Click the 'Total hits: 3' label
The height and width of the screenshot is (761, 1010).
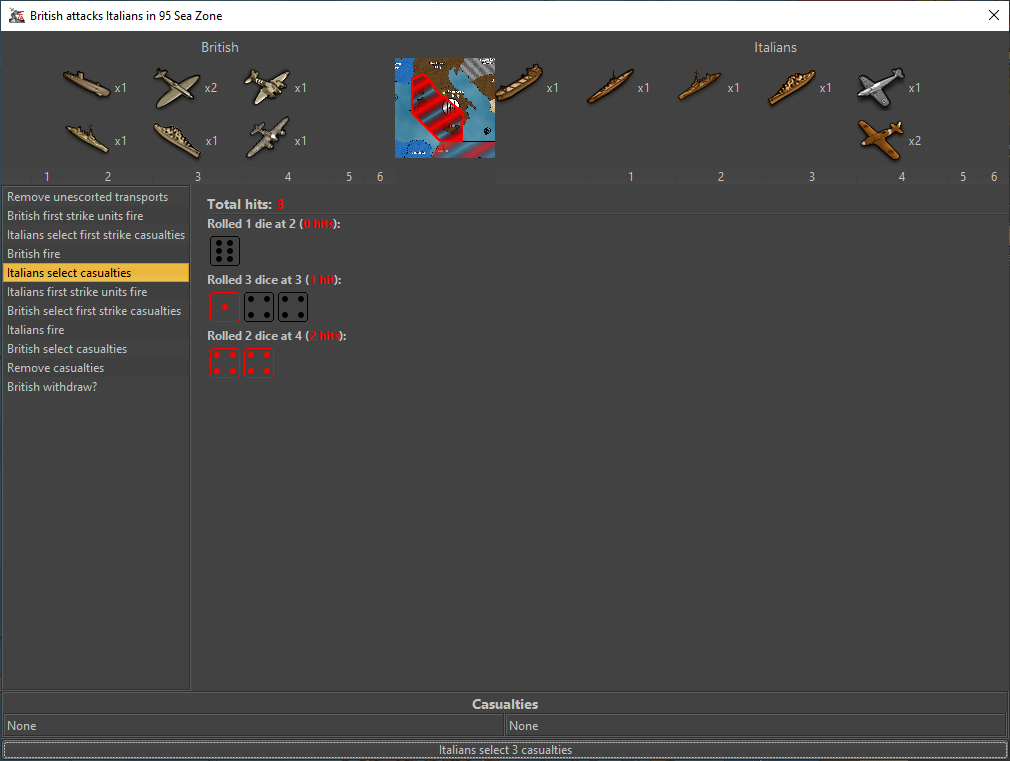[245, 204]
